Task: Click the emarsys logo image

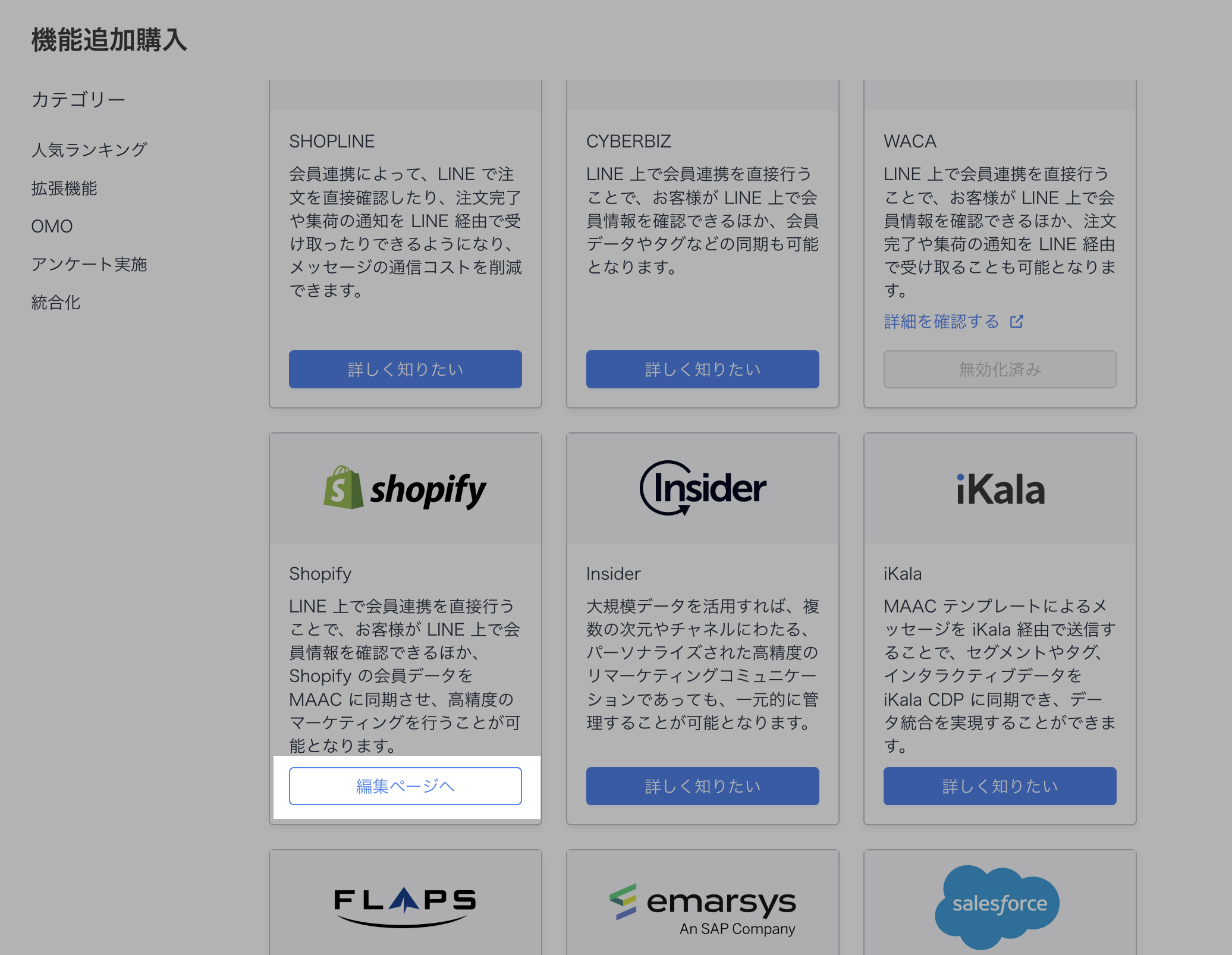Action: [x=702, y=909]
